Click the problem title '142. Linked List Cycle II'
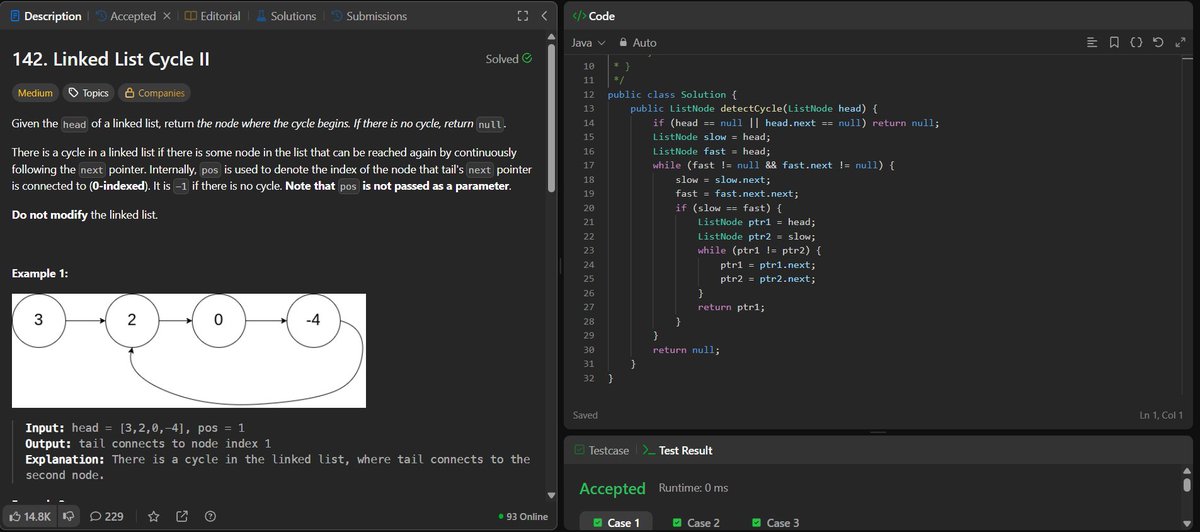Screen dimensions: 1200x532 click(110, 59)
